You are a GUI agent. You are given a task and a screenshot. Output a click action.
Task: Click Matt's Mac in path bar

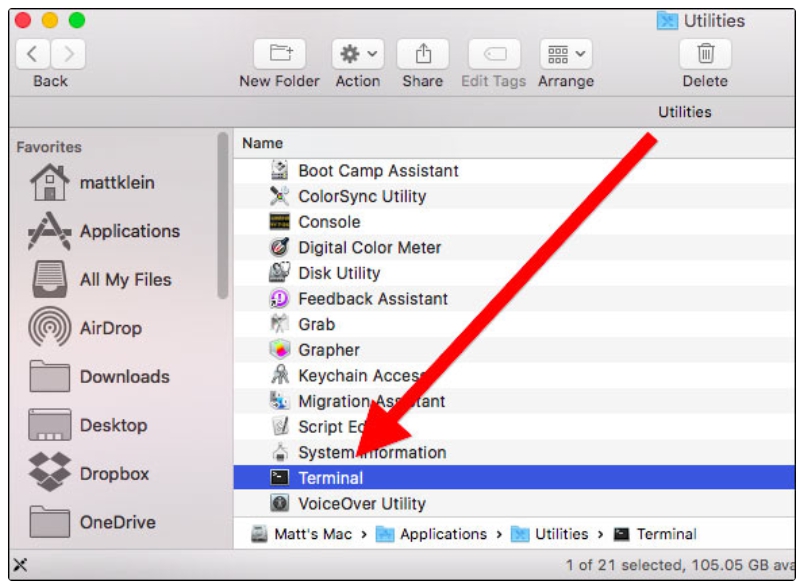[312, 534]
